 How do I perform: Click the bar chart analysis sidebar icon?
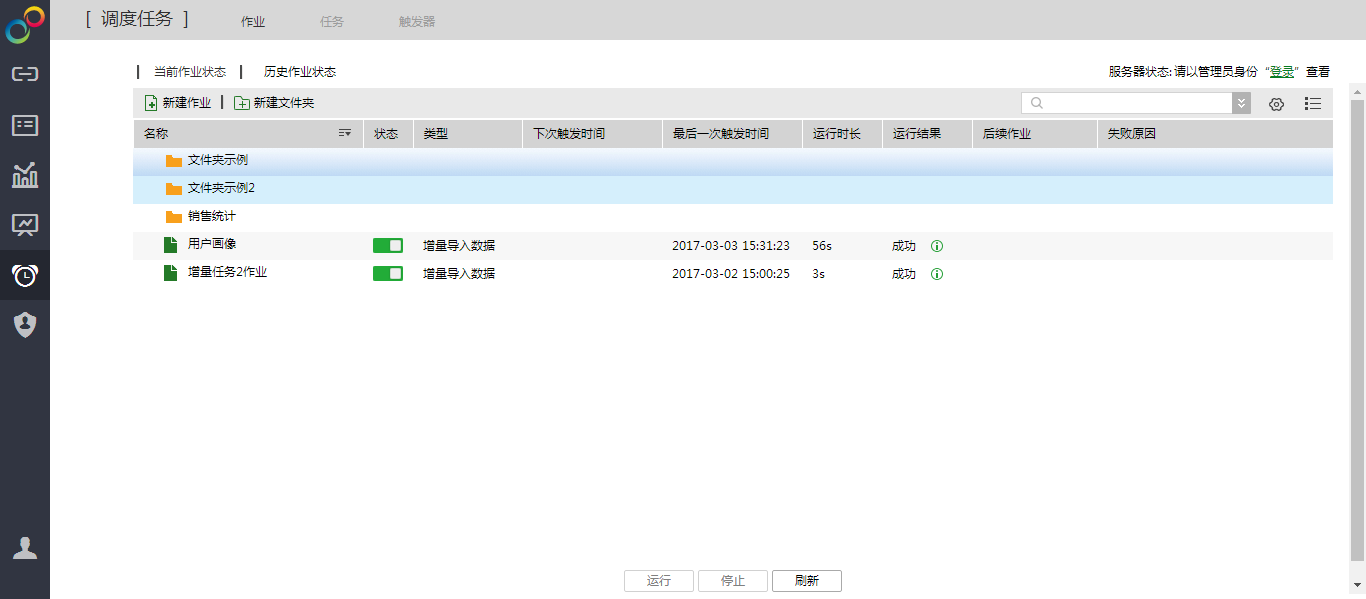click(x=25, y=175)
